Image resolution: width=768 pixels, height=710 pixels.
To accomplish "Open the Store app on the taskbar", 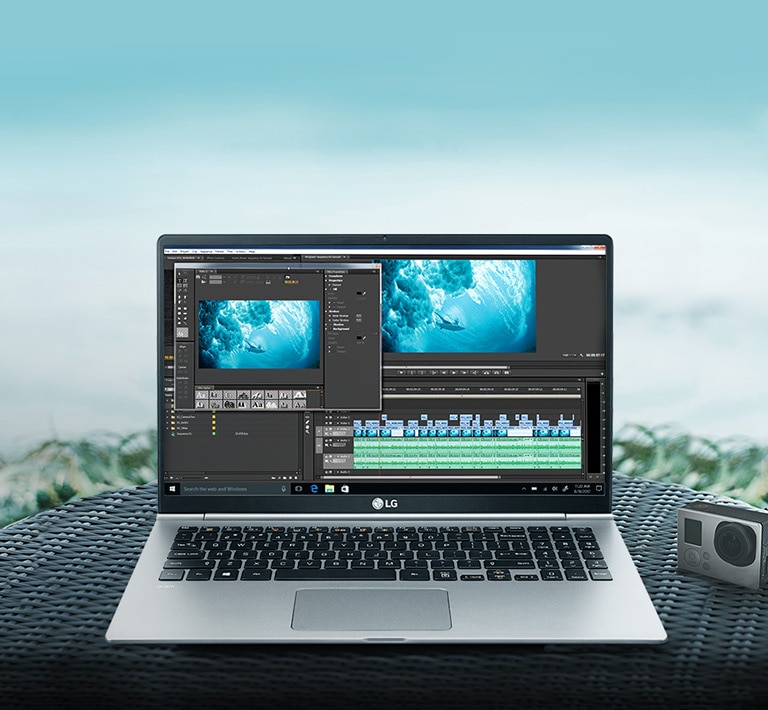I will 344,489.
